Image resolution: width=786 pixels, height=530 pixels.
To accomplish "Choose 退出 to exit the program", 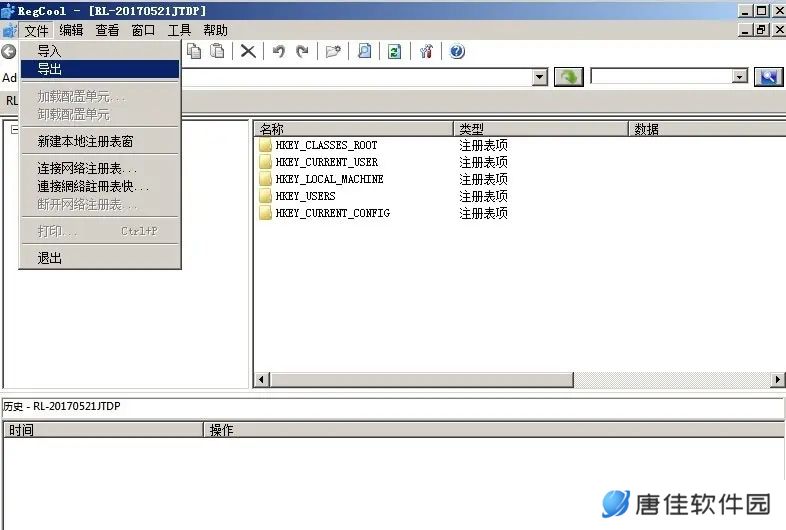I will click(100, 258).
